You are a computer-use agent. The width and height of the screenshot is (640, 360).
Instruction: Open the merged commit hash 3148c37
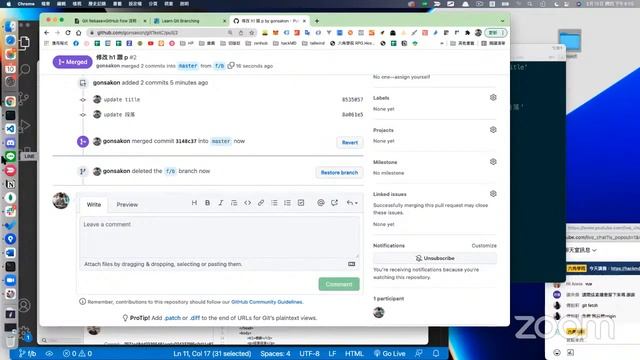click(186, 141)
